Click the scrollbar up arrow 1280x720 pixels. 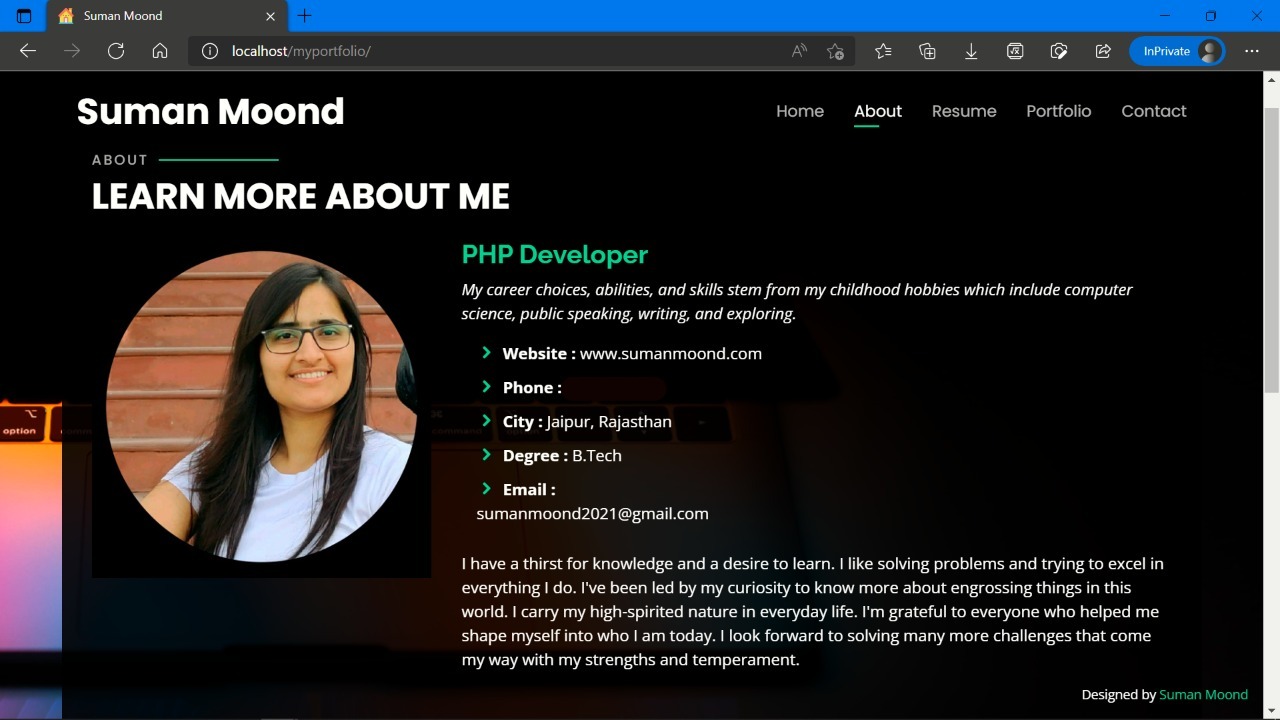[x=1272, y=79]
